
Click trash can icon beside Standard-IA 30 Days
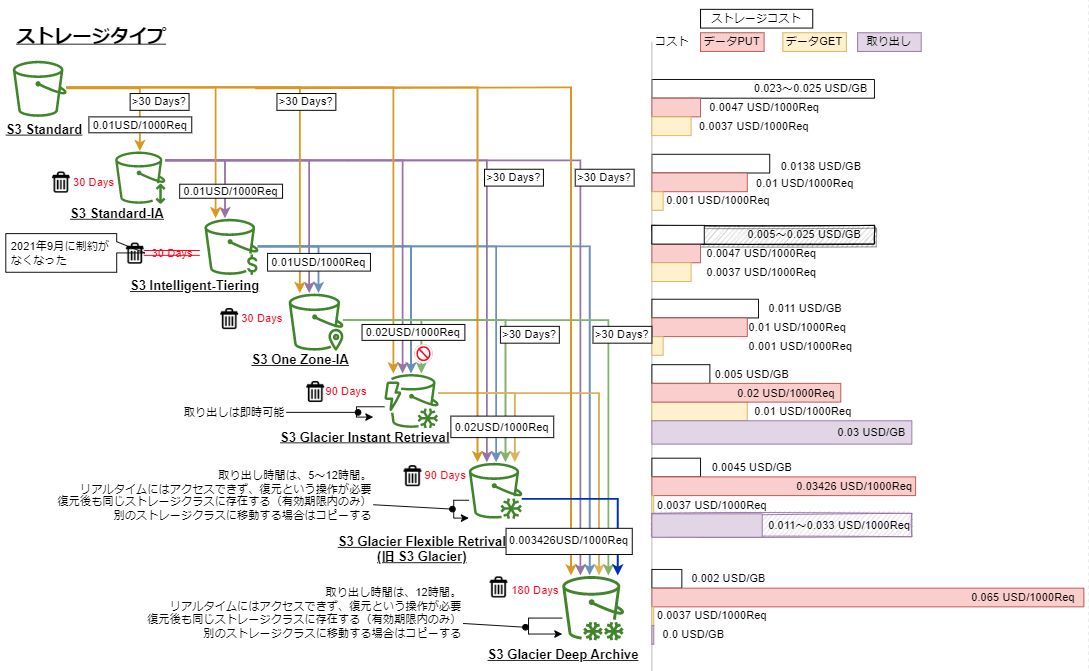coord(61,182)
